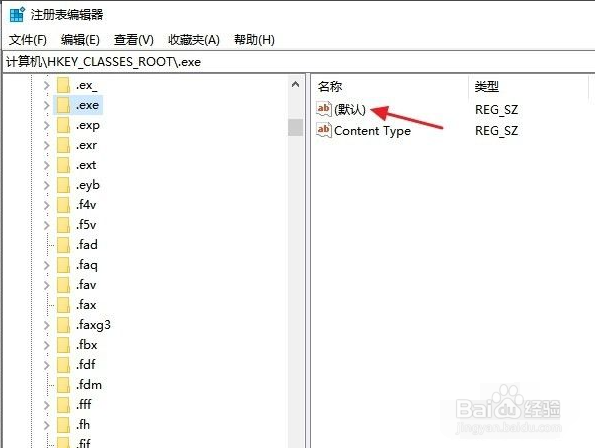
Task: Open the 文件(F) menu
Action: click(x=28, y=40)
